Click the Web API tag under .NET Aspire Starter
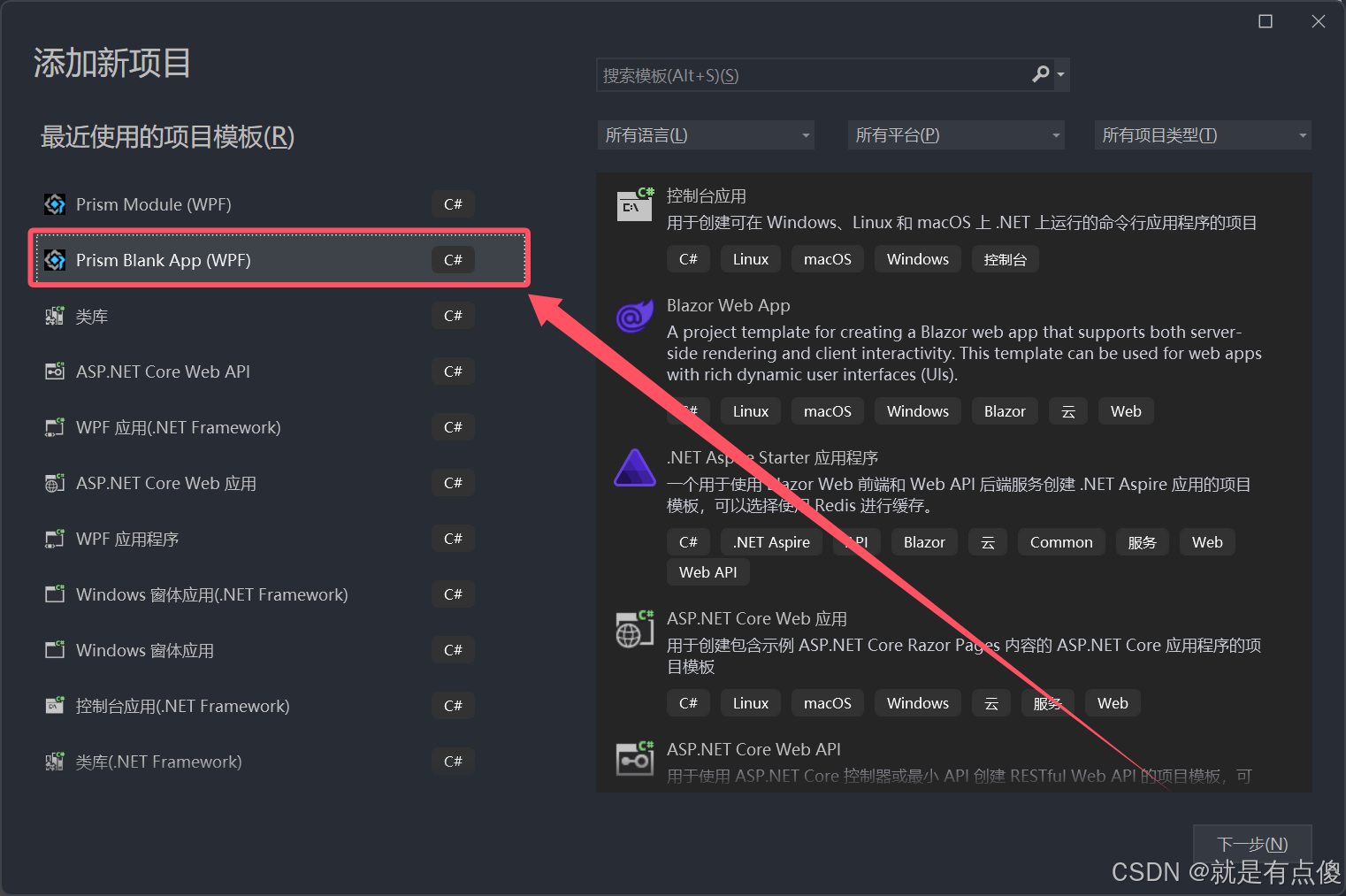1346x896 pixels. (707, 571)
